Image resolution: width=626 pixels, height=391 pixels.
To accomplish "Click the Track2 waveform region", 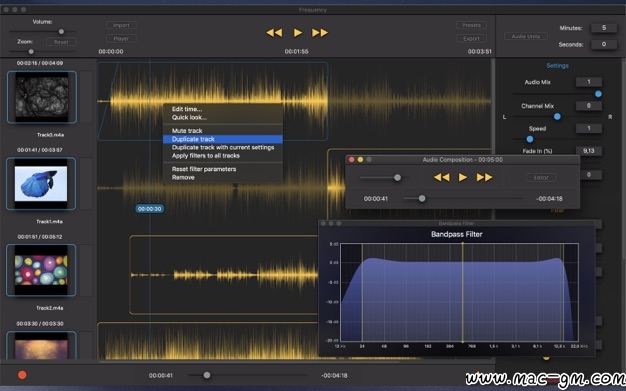I will point(224,275).
